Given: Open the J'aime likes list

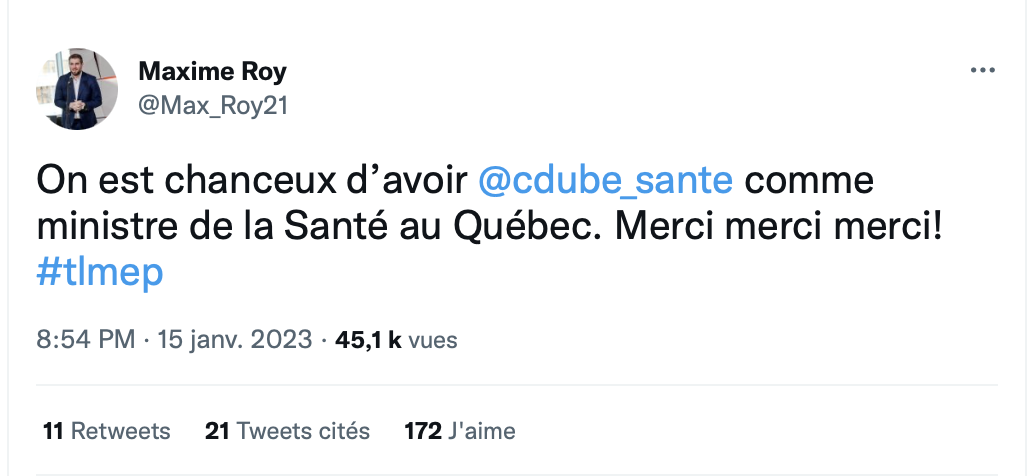Looking at the screenshot, I should tap(482, 431).
